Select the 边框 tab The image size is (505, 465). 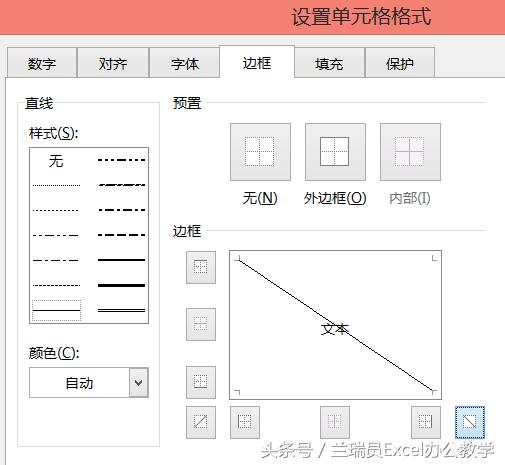tap(257, 62)
